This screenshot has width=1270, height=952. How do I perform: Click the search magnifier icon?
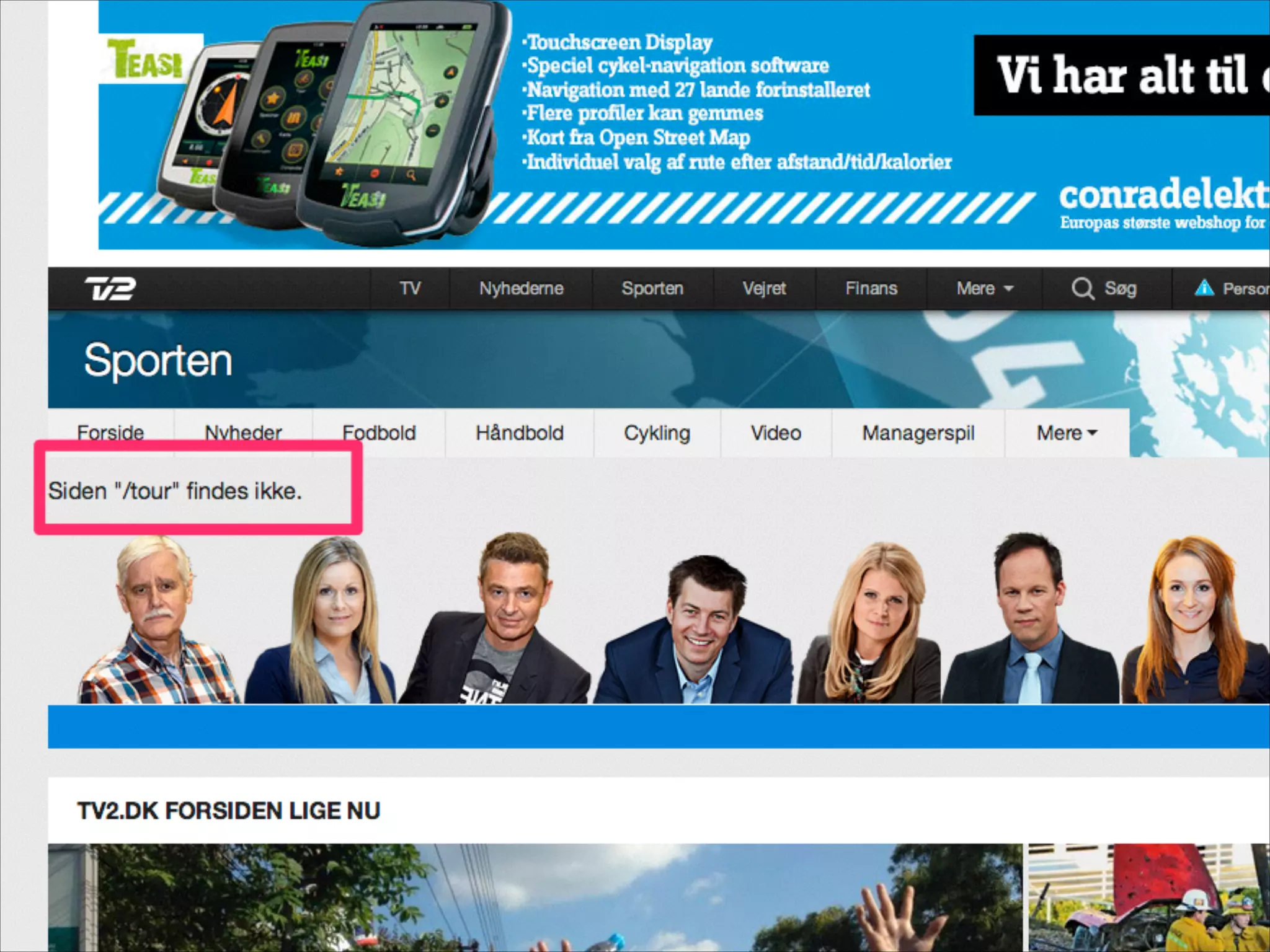pyautogui.click(x=1082, y=289)
